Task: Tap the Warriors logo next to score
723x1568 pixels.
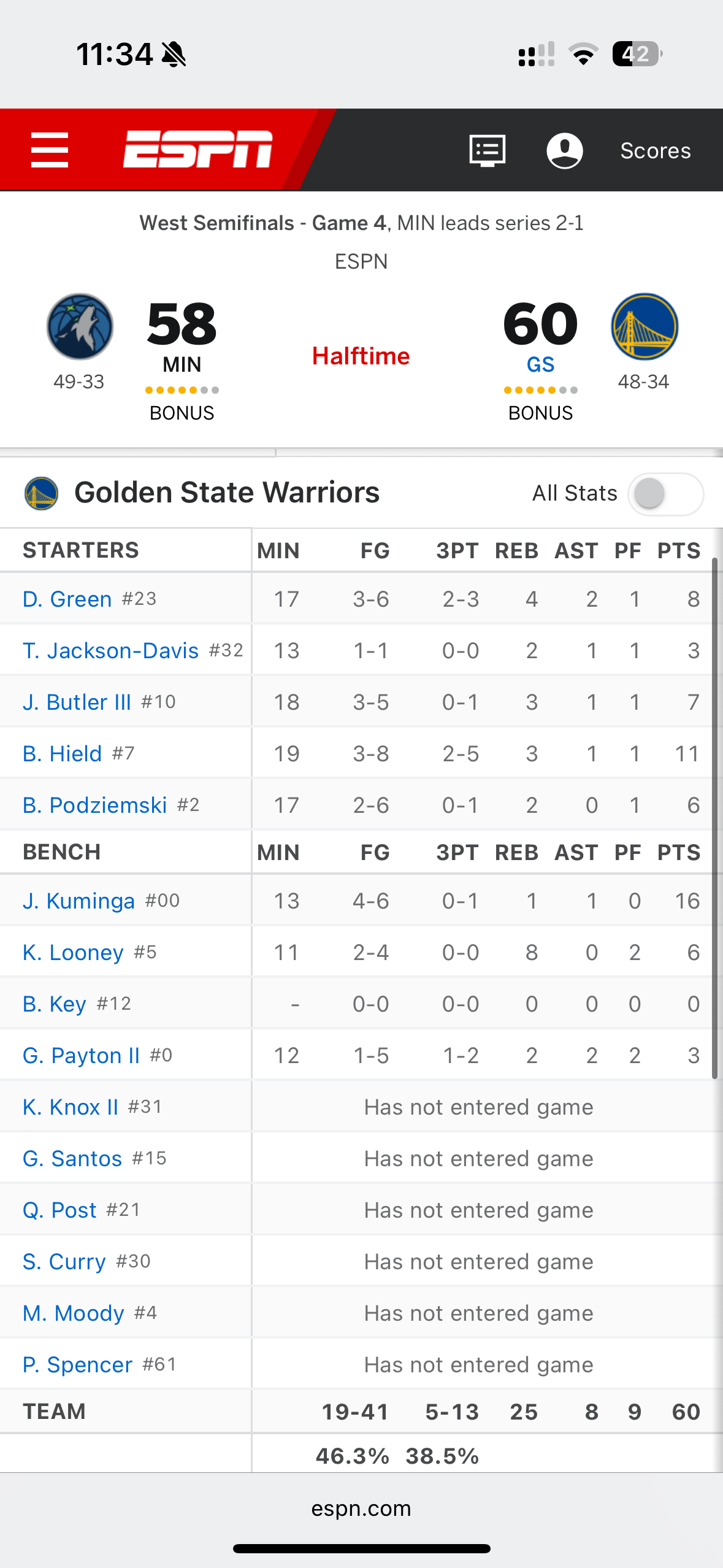Action: pyautogui.click(x=645, y=326)
